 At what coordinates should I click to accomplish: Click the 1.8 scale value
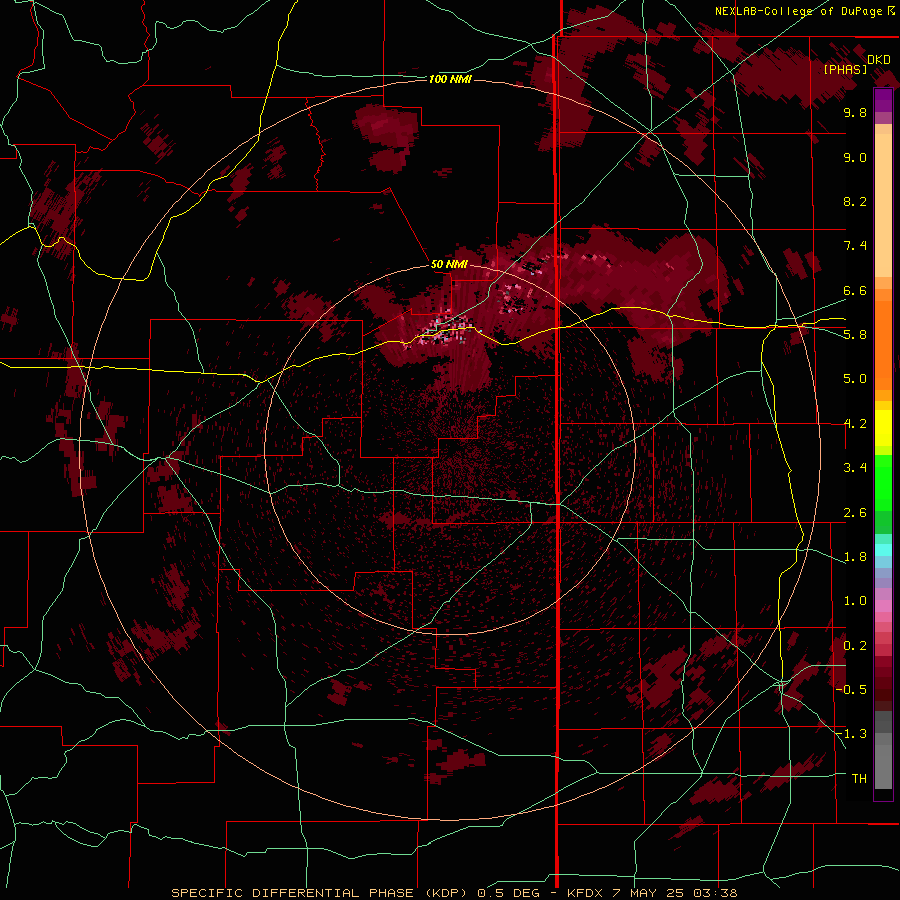tap(855, 557)
